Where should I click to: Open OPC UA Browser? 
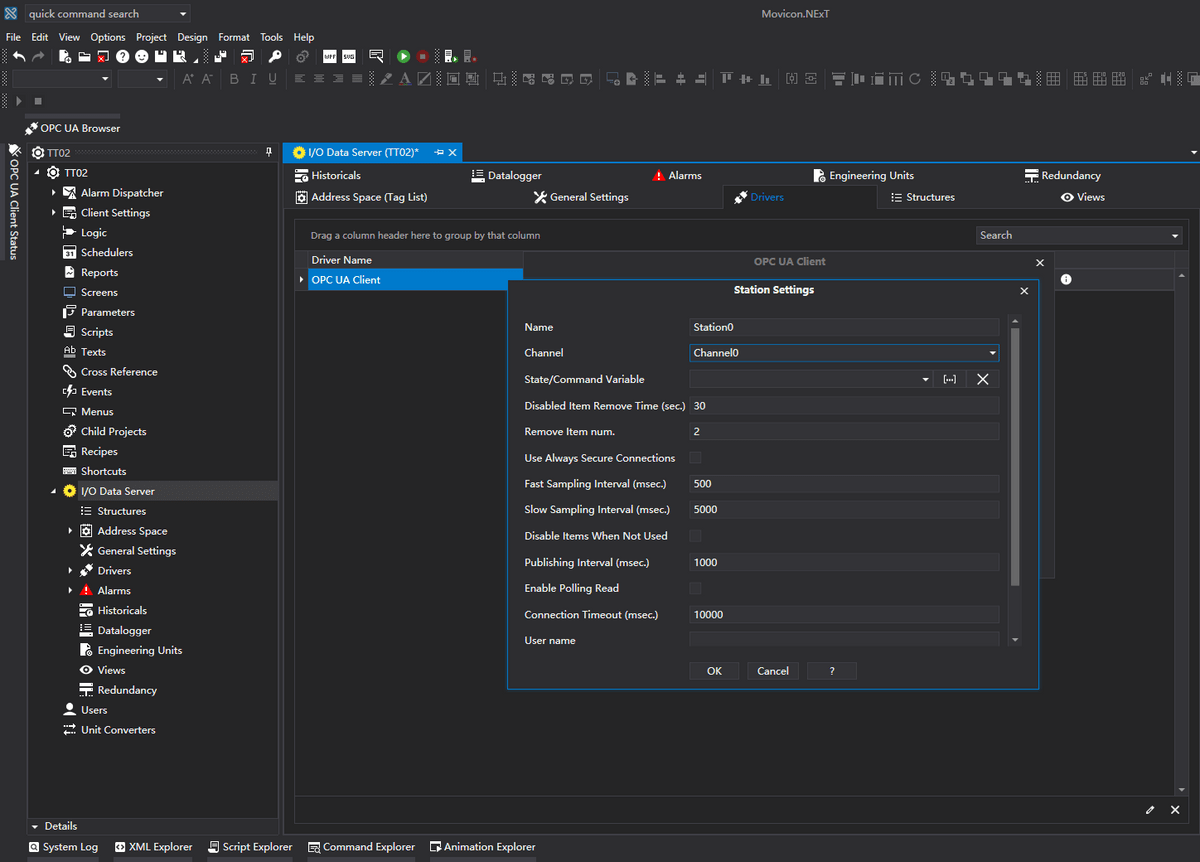pos(72,128)
